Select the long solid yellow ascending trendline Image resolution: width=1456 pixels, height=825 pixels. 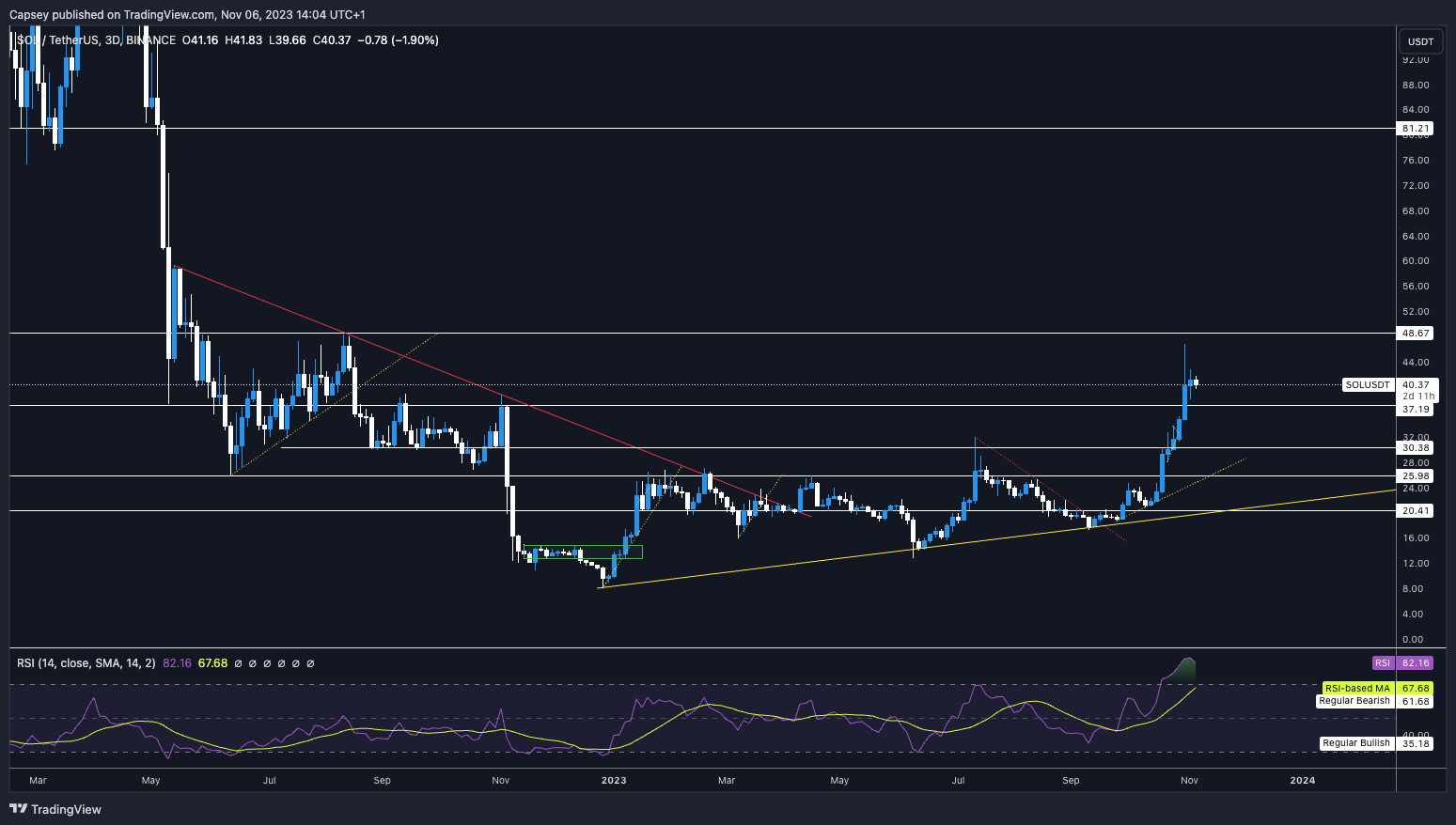tap(996, 539)
